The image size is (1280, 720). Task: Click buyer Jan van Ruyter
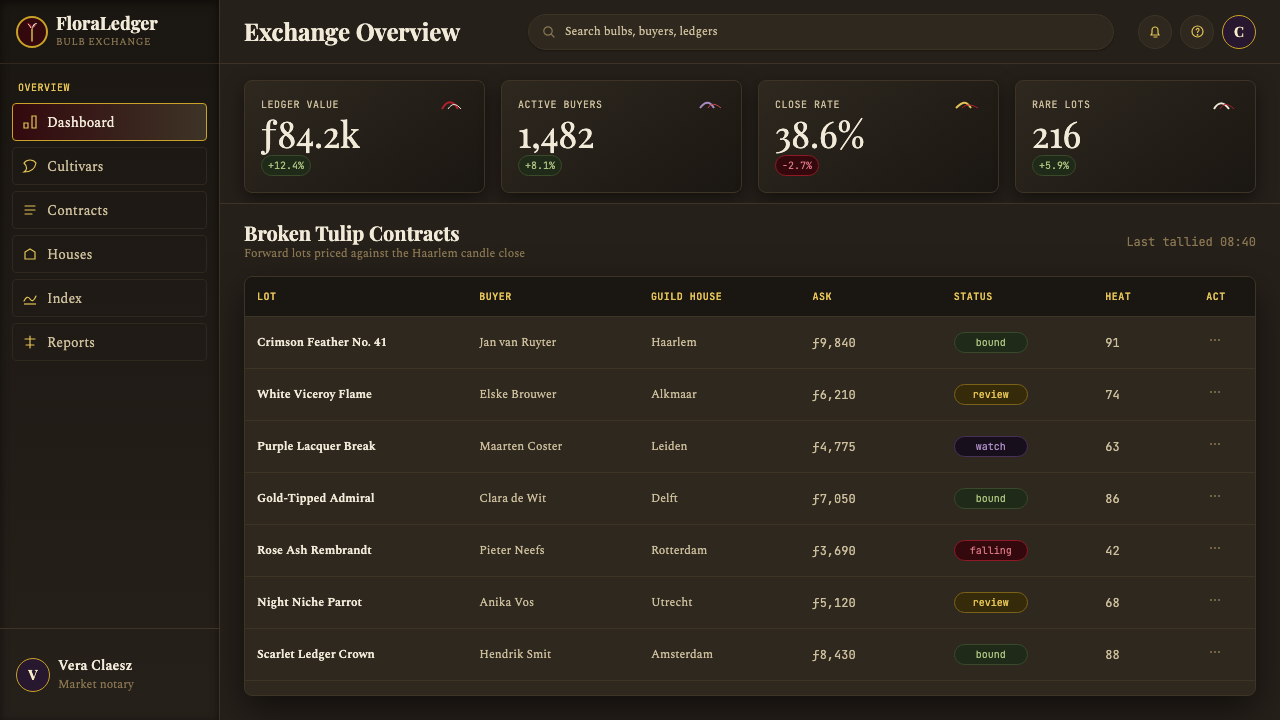coord(517,342)
